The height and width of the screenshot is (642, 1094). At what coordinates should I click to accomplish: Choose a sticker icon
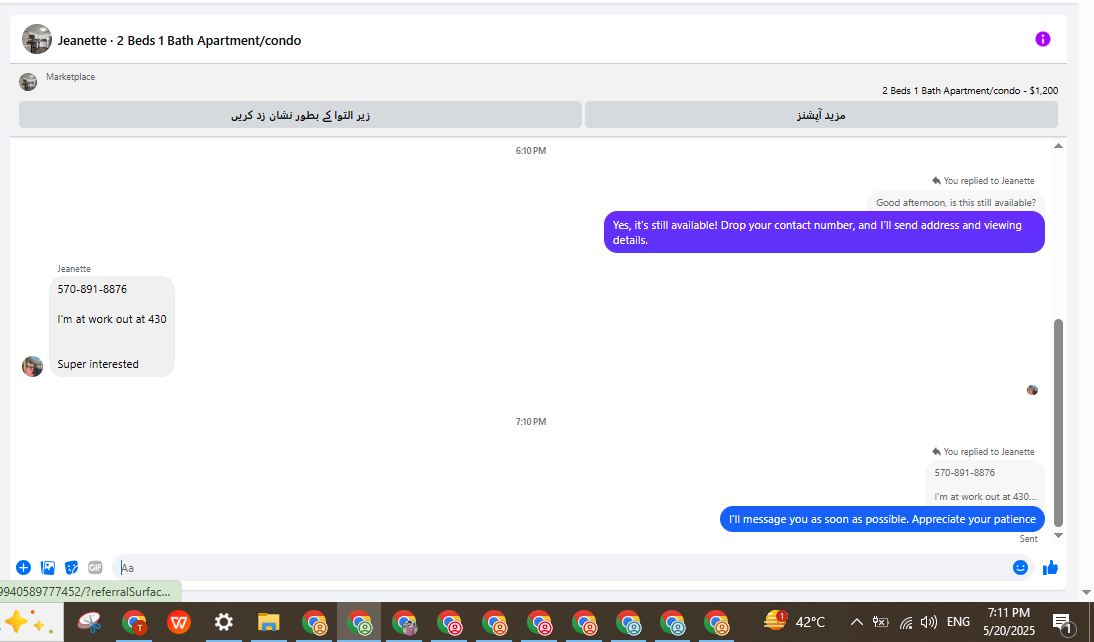[72, 567]
